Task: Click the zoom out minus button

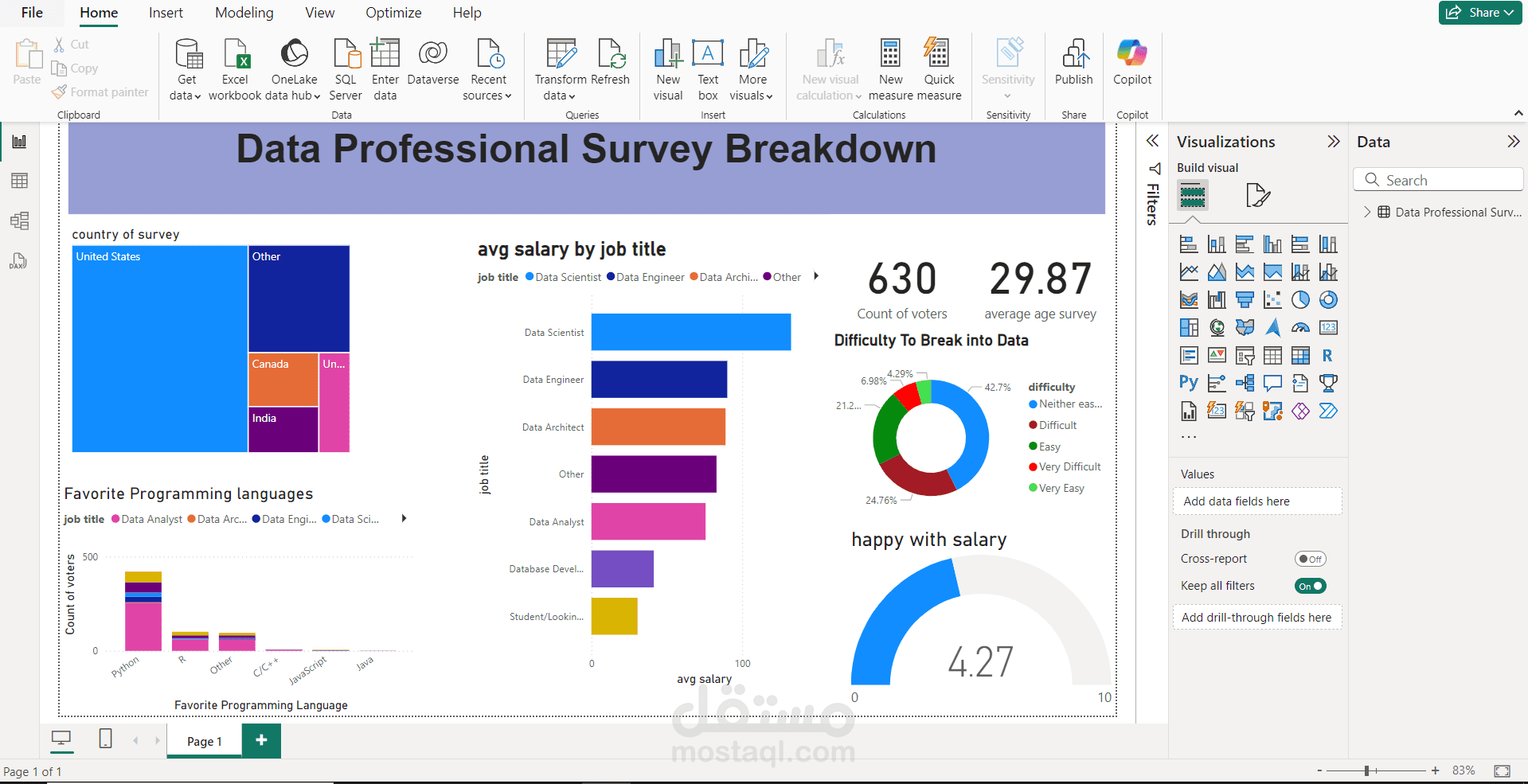Action: point(1319,770)
